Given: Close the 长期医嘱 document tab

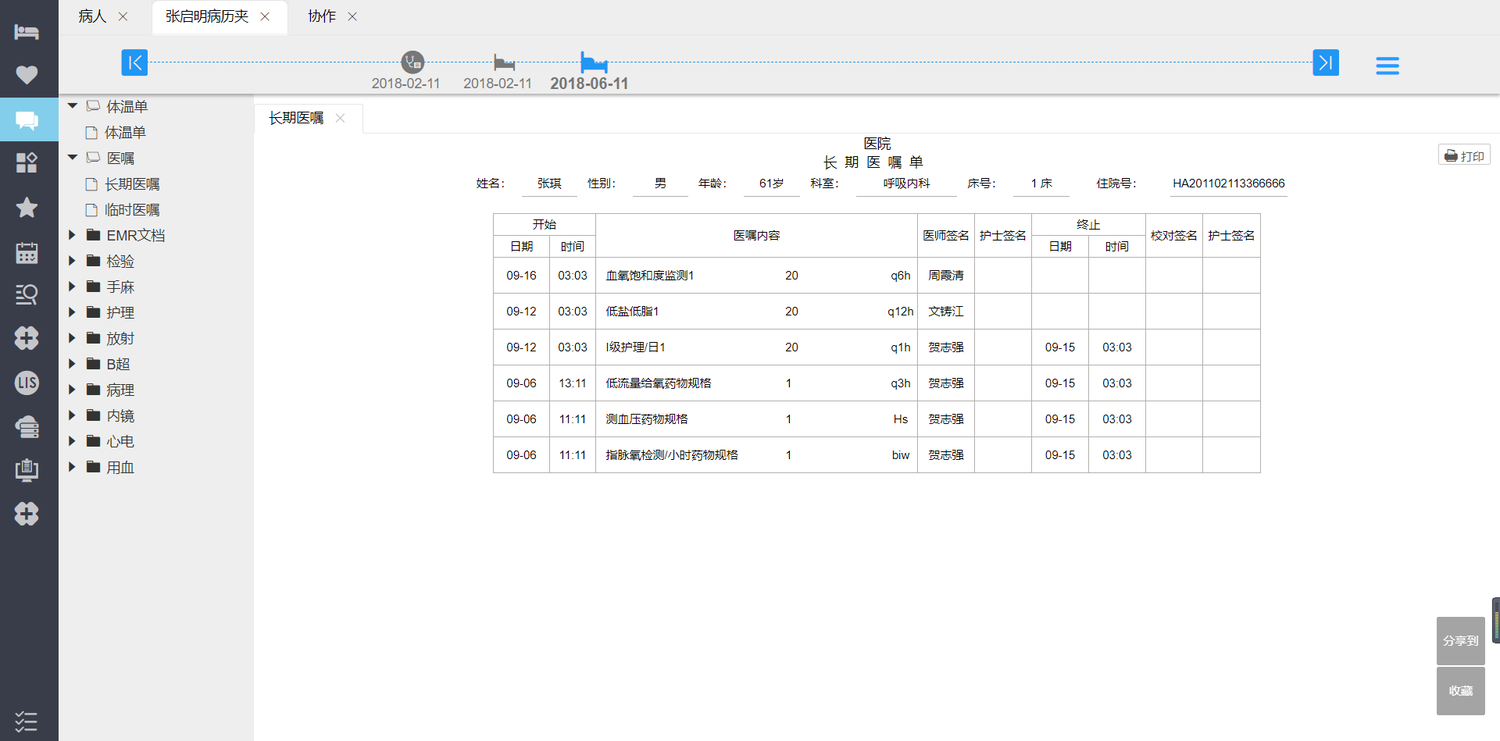Looking at the screenshot, I should (x=340, y=118).
